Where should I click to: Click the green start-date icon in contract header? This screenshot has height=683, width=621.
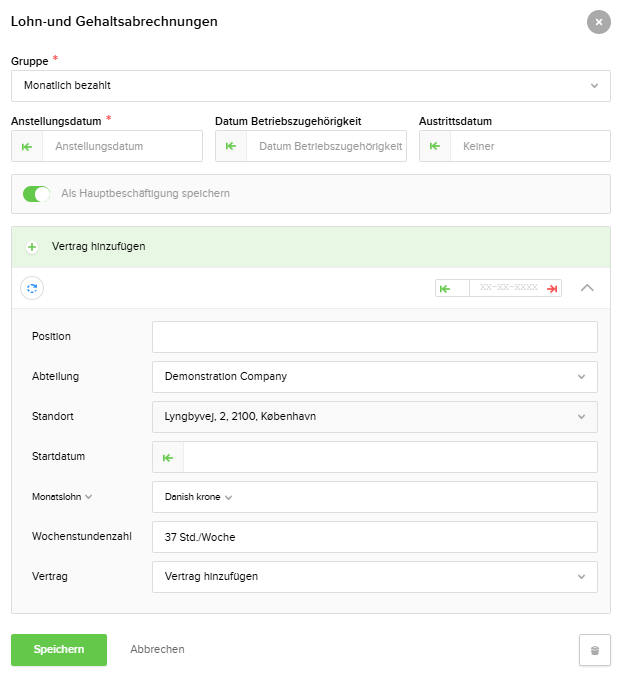click(445, 288)
